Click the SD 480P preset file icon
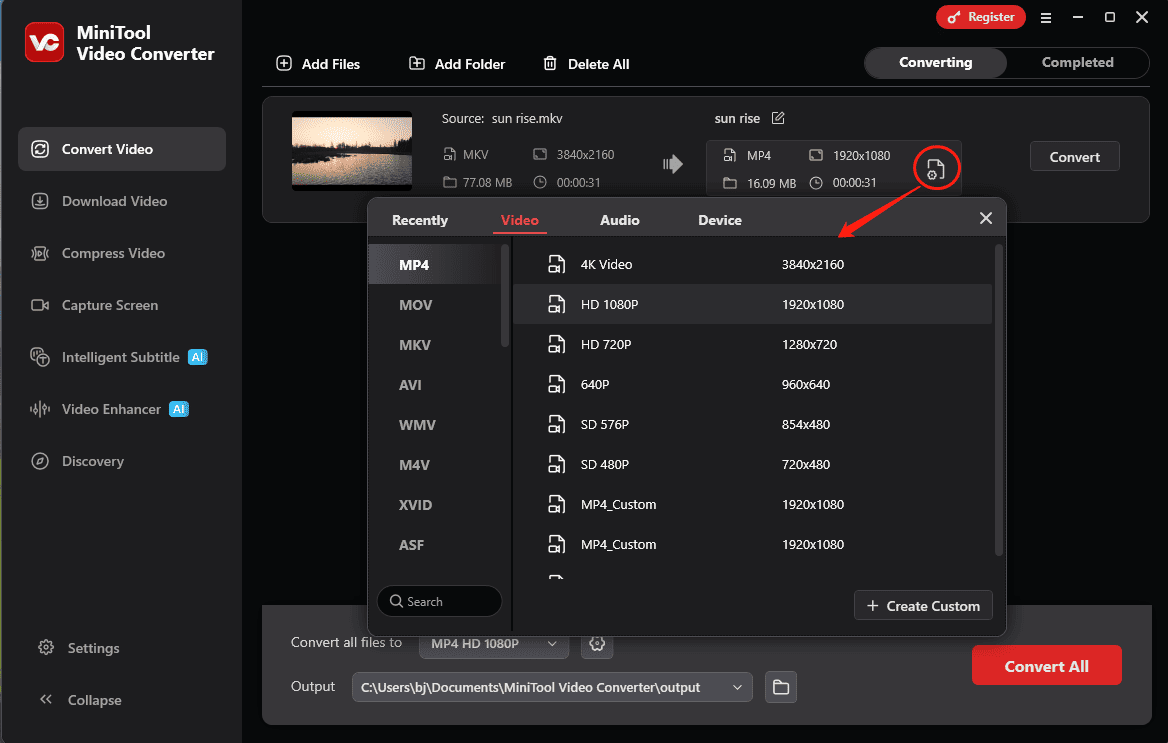 [556, 464]
